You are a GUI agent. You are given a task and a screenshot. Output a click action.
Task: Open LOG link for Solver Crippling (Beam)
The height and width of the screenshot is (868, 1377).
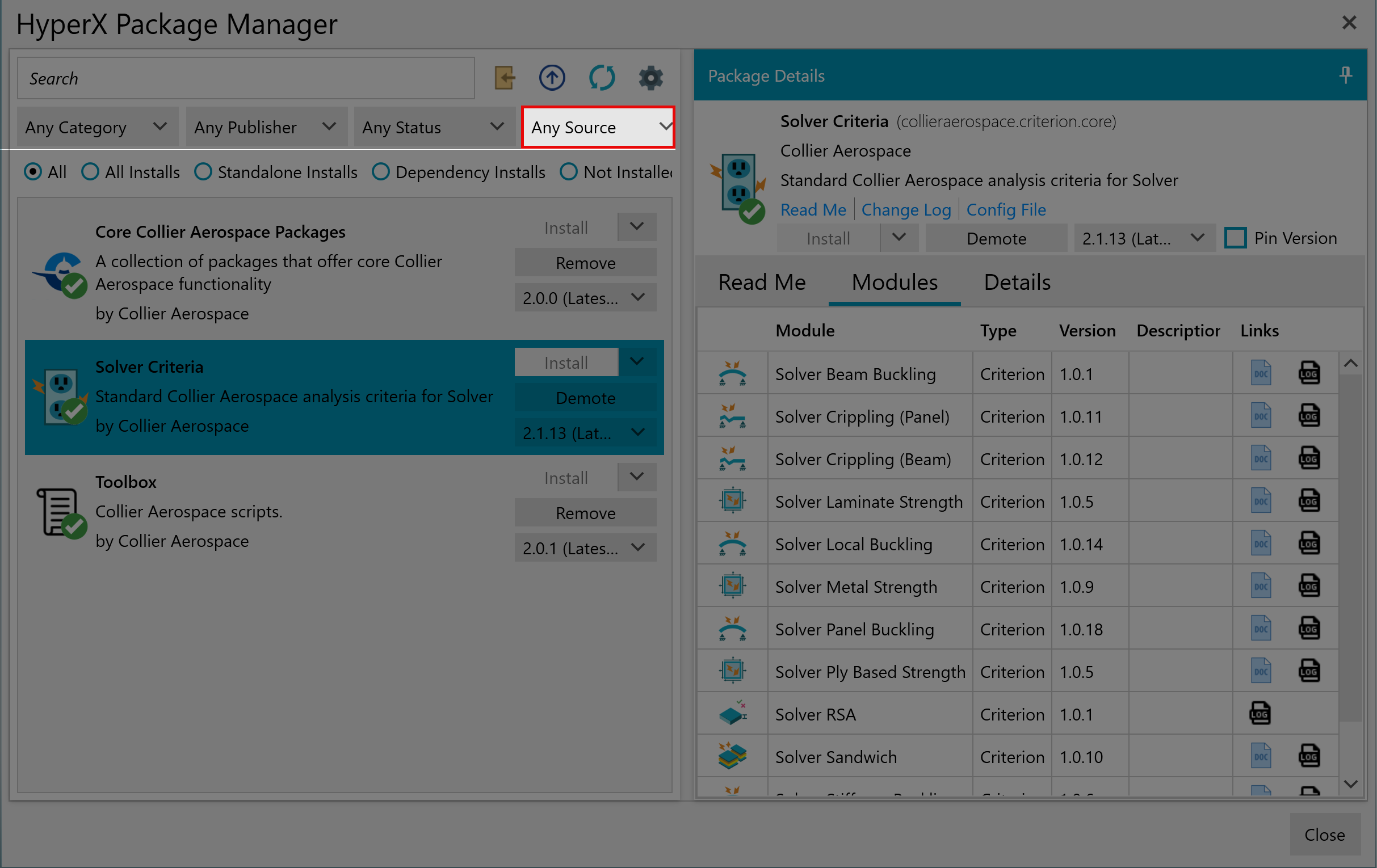[x=1309, y=459]
